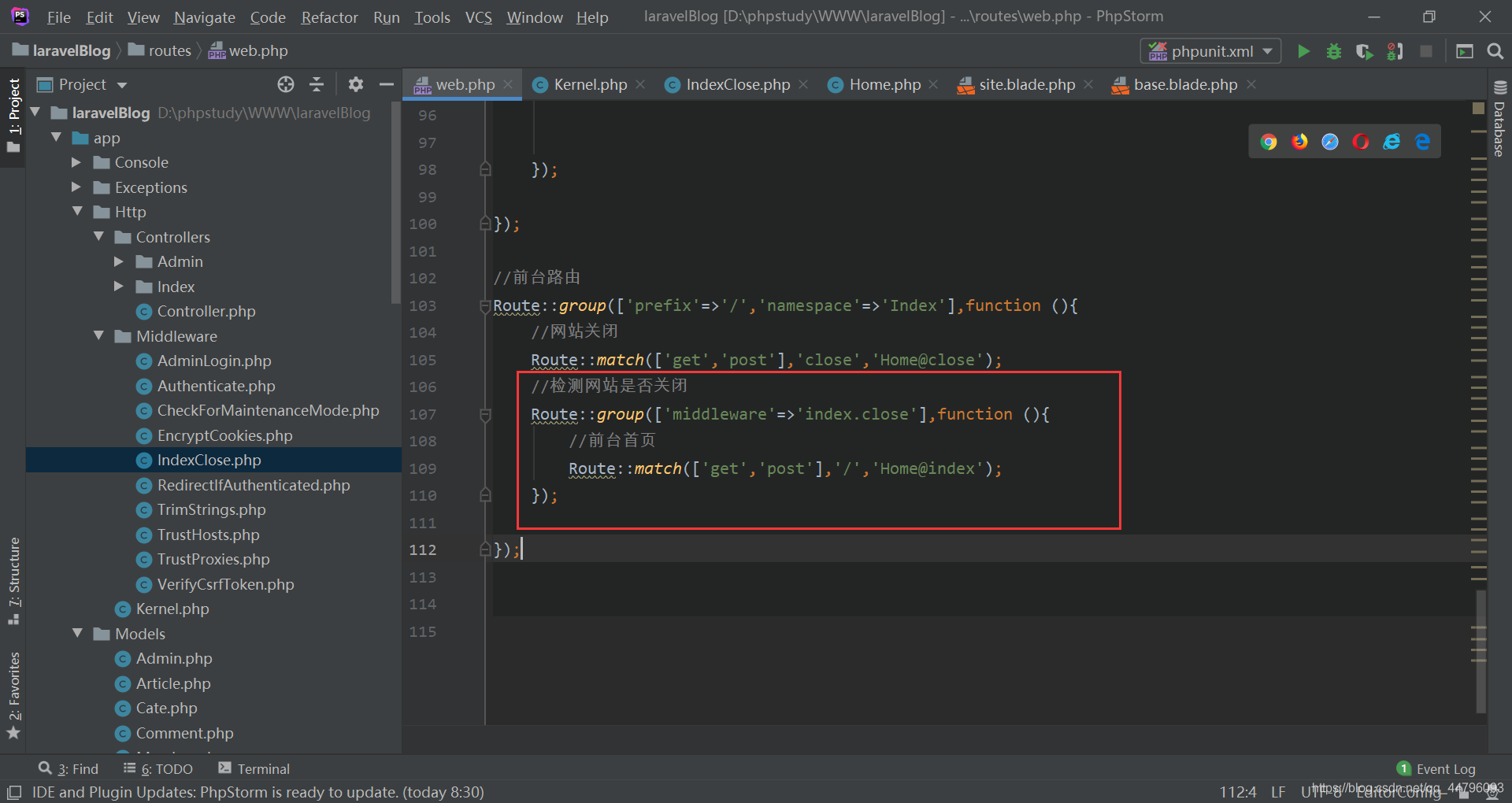The width and height of the screenshot is (1512, 803).
Task: Open page in Safari browser
Action: click(x=1330, y=142)
